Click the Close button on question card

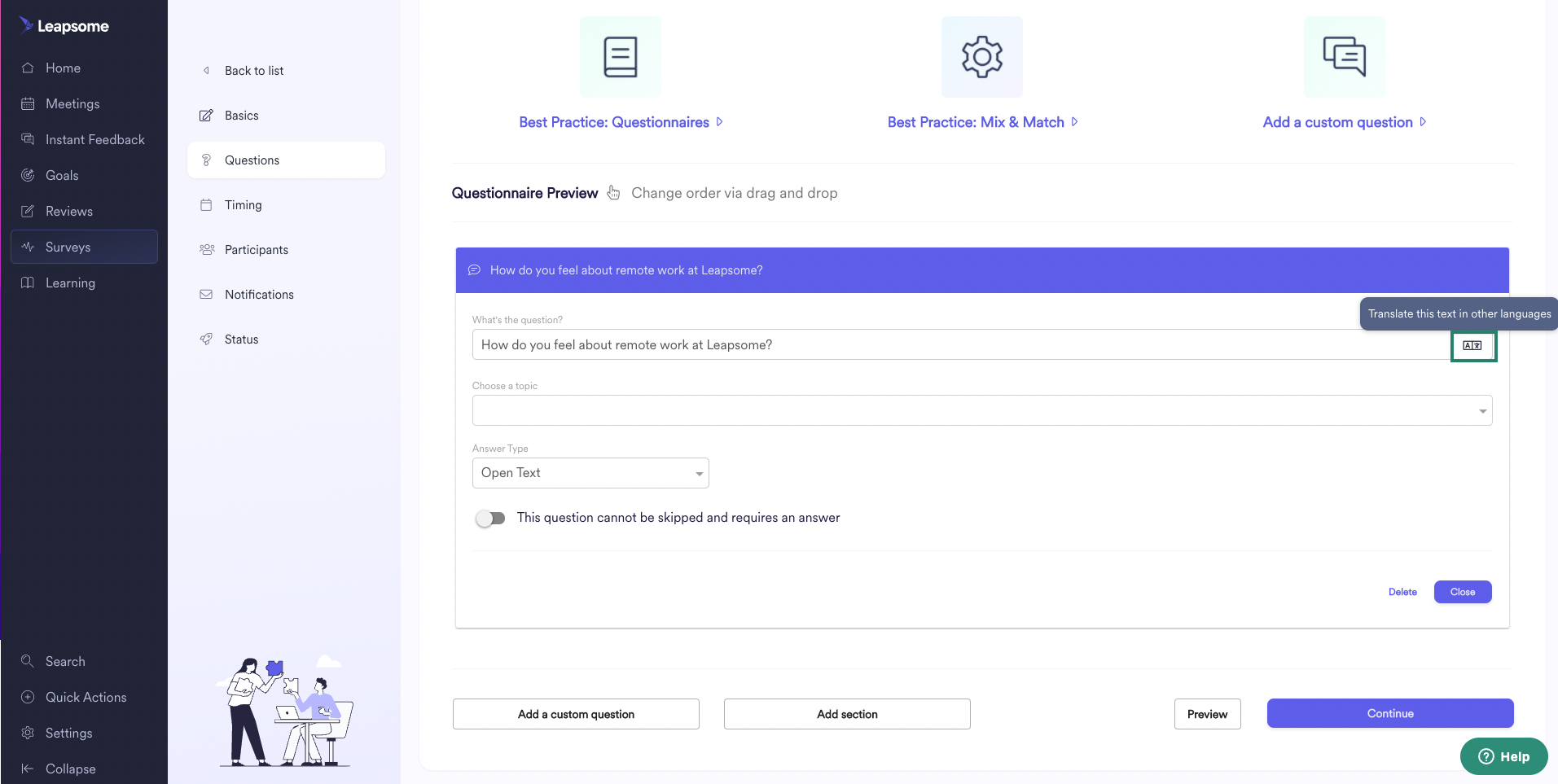(x=1463, y=592)
